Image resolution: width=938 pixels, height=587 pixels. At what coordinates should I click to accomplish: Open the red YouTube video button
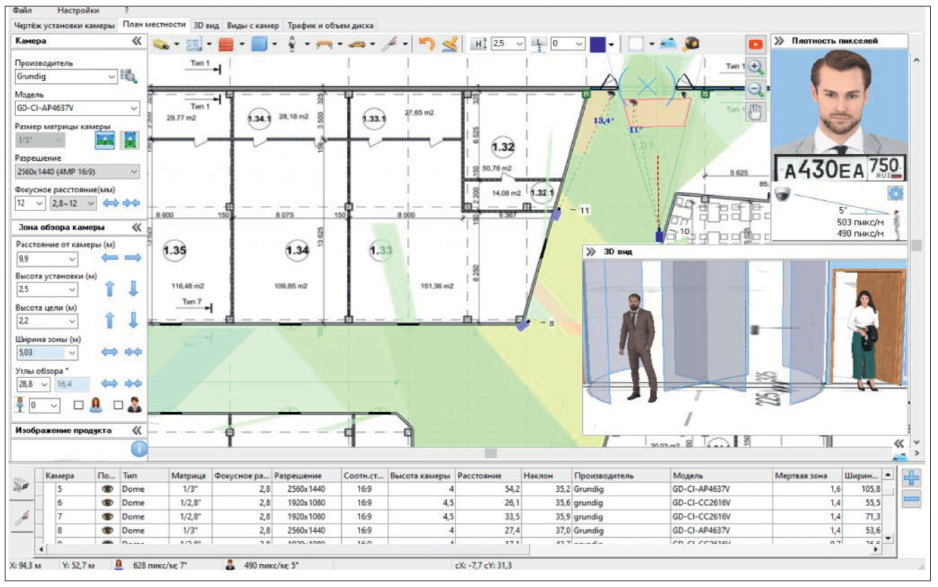[x=755, y=44]
